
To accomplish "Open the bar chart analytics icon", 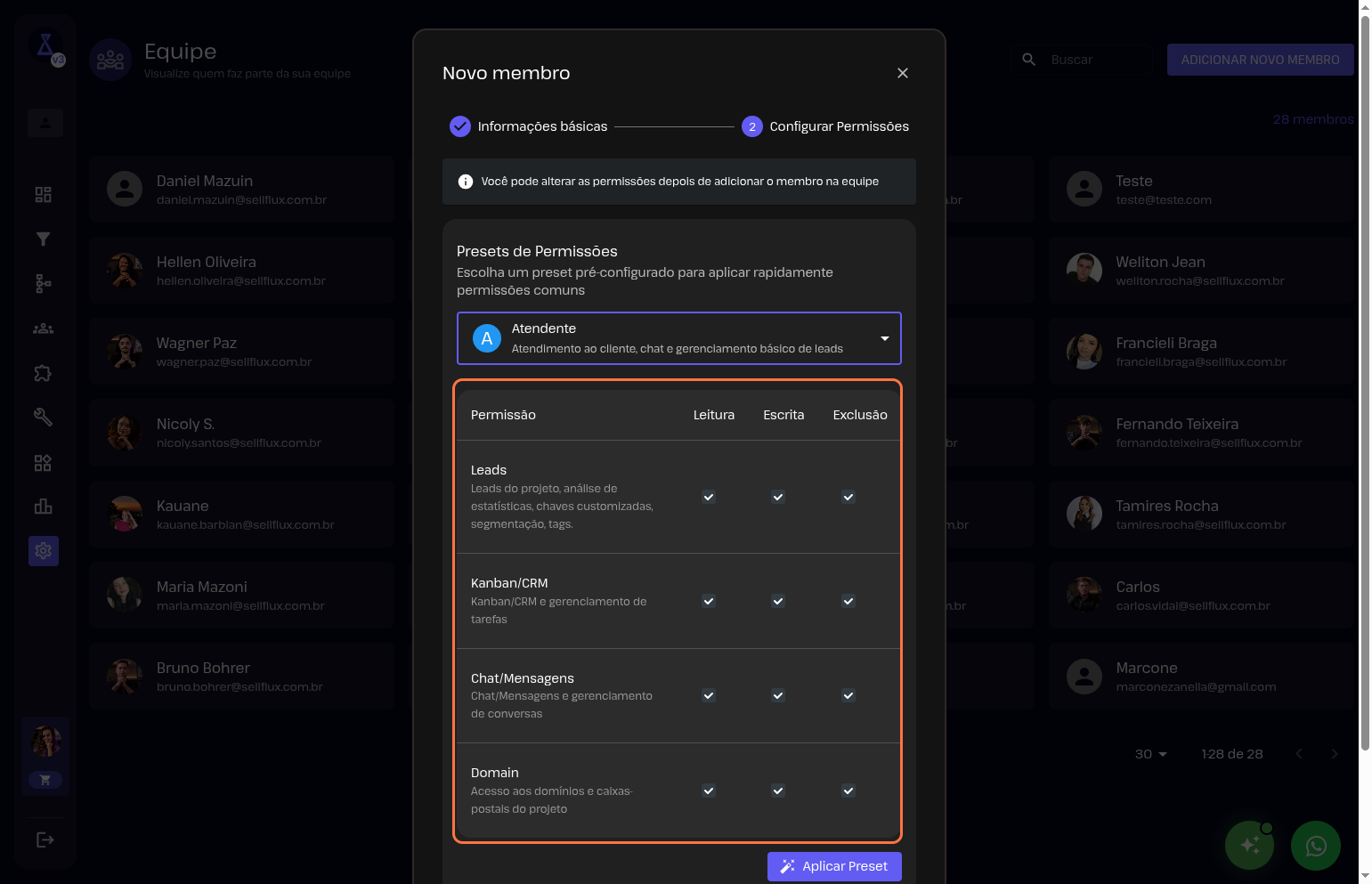I will pyautogui.click(x=43, y=507).
